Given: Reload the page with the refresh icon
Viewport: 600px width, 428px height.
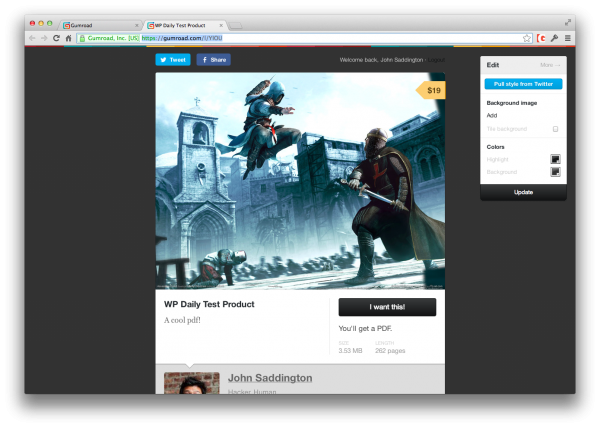Looking at the screenshot, I should 56,38.
